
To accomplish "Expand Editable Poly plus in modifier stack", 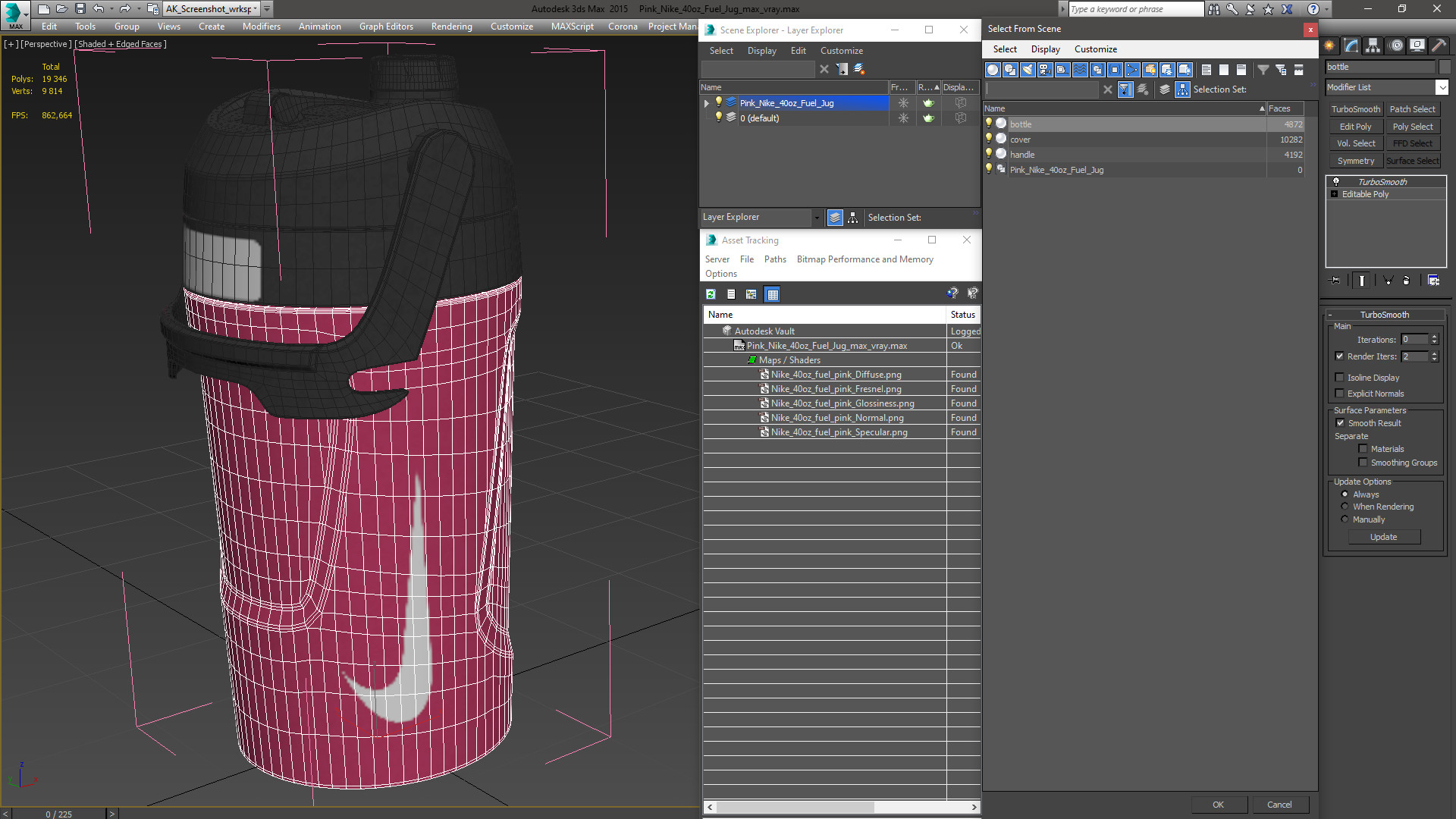I will [1335, 194].
